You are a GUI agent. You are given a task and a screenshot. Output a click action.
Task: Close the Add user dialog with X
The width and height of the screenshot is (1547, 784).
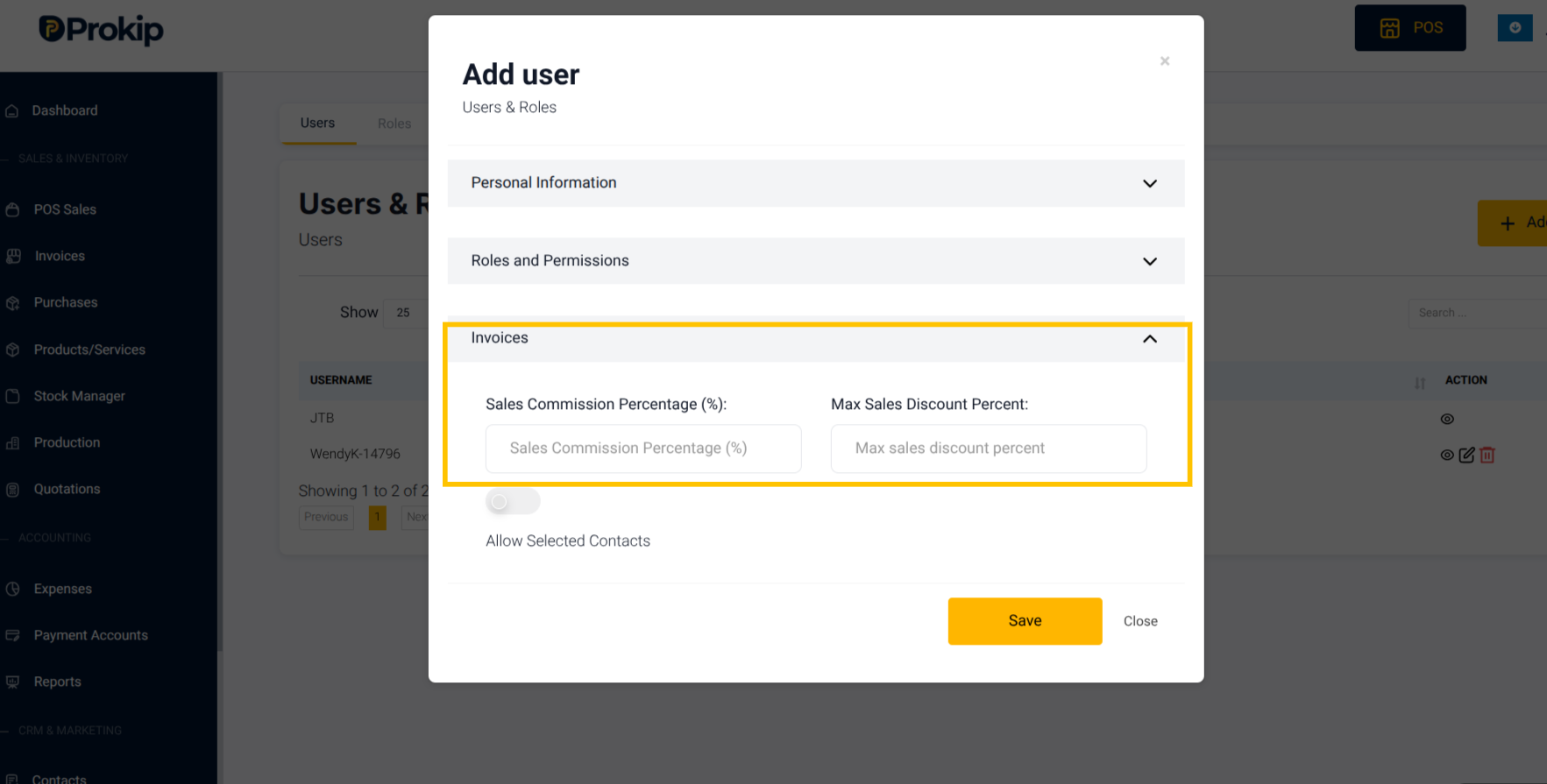(1164, 61)
